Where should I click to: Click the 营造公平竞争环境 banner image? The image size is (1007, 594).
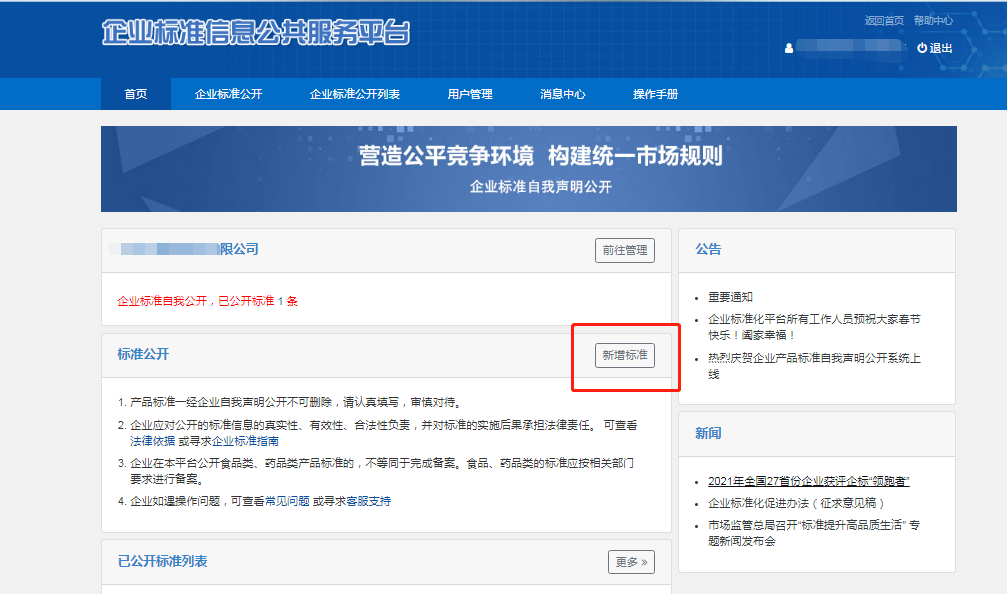pyautogui.click(x=528, y=168)
